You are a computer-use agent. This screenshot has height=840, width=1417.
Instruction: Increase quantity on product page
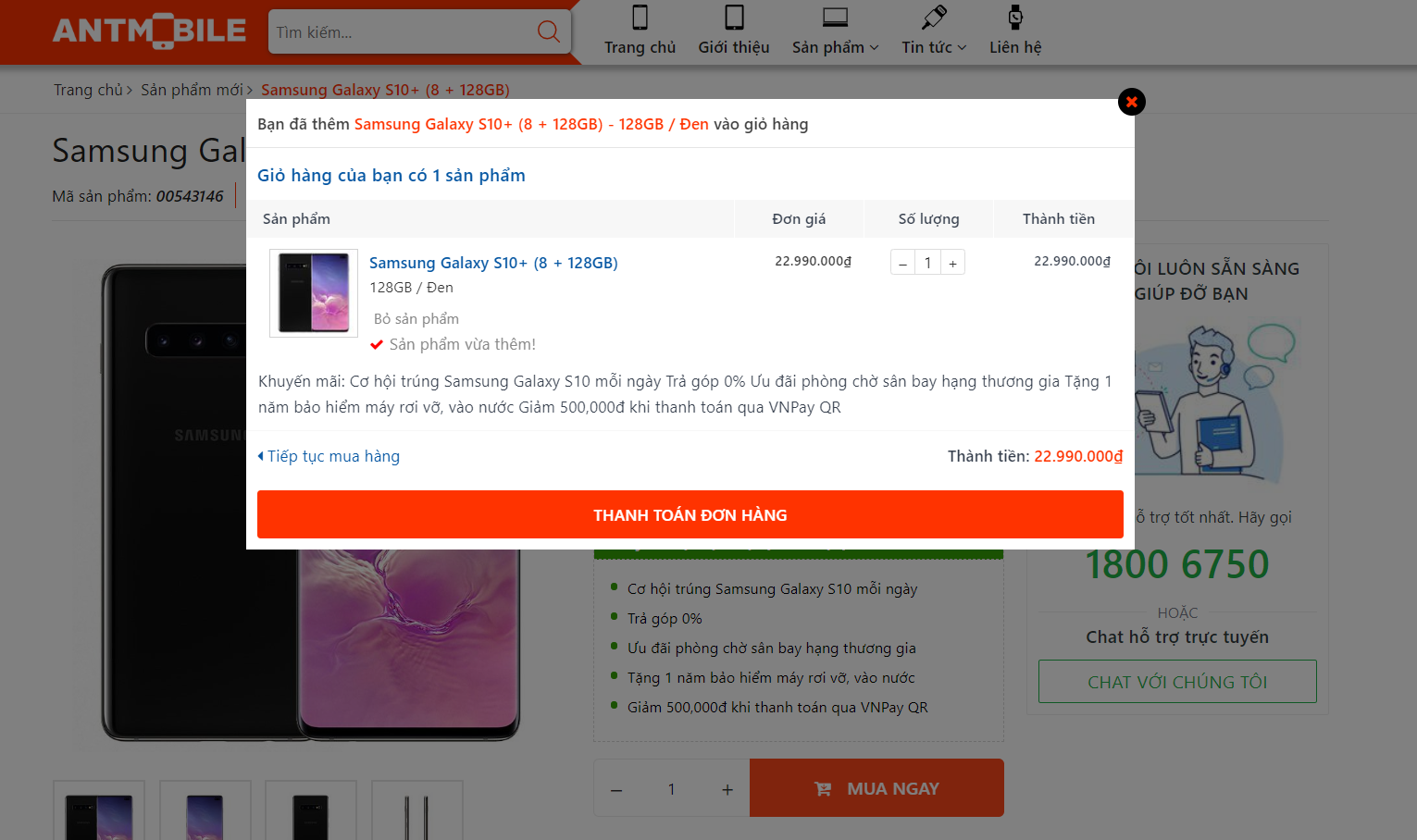(x=727, y=789)
